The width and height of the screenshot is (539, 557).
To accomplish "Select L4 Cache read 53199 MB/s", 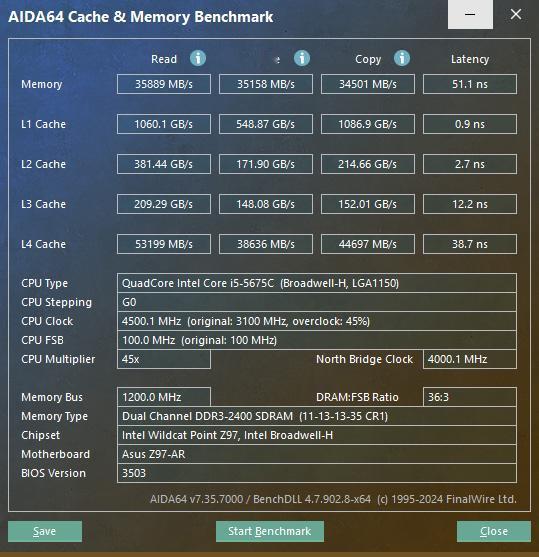I will [x=164, y=244].
